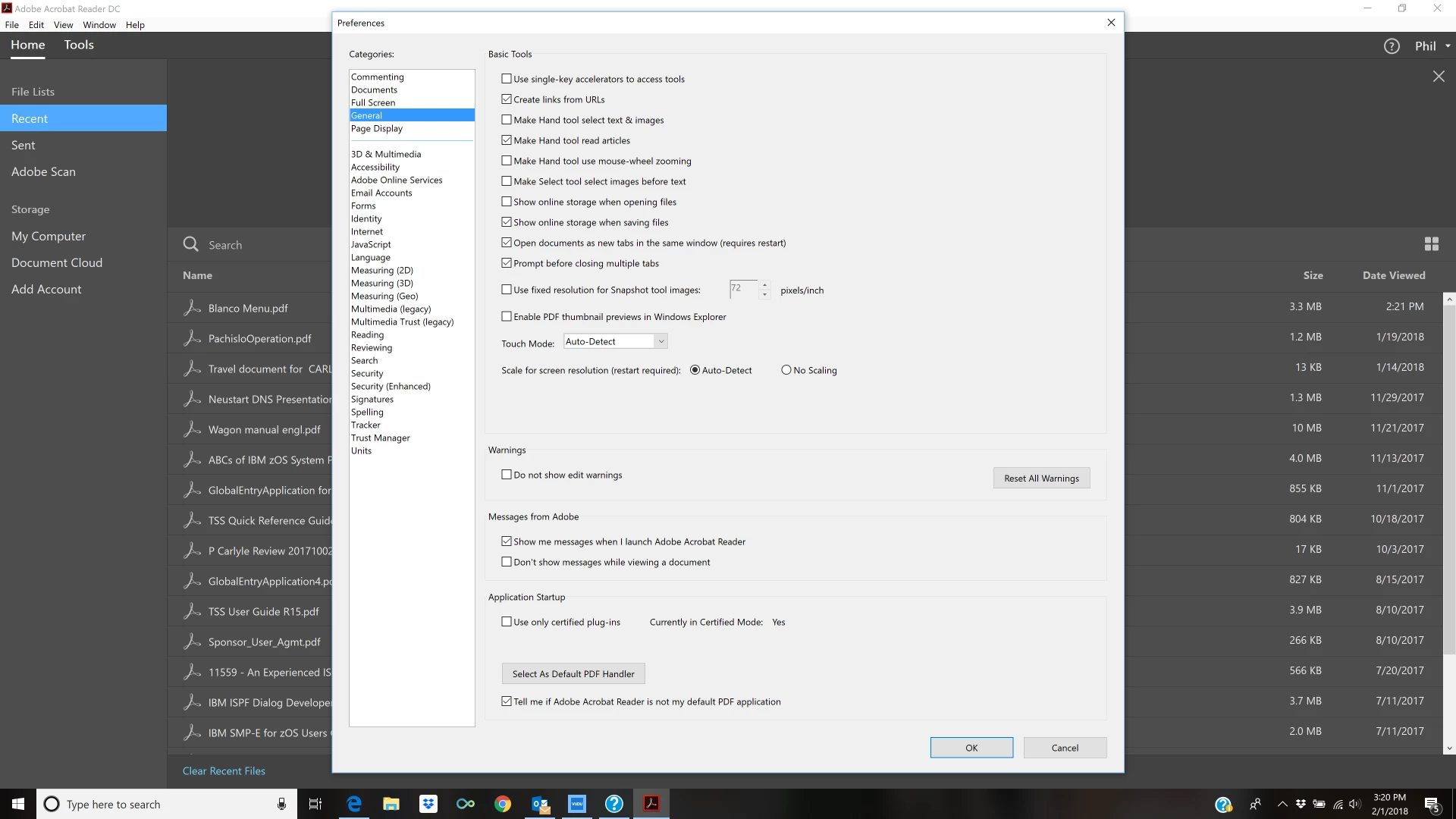1456x819 pixels.
Task: Click the help question mark icon
Action: pyautogui.click(x=1392, y=46)
